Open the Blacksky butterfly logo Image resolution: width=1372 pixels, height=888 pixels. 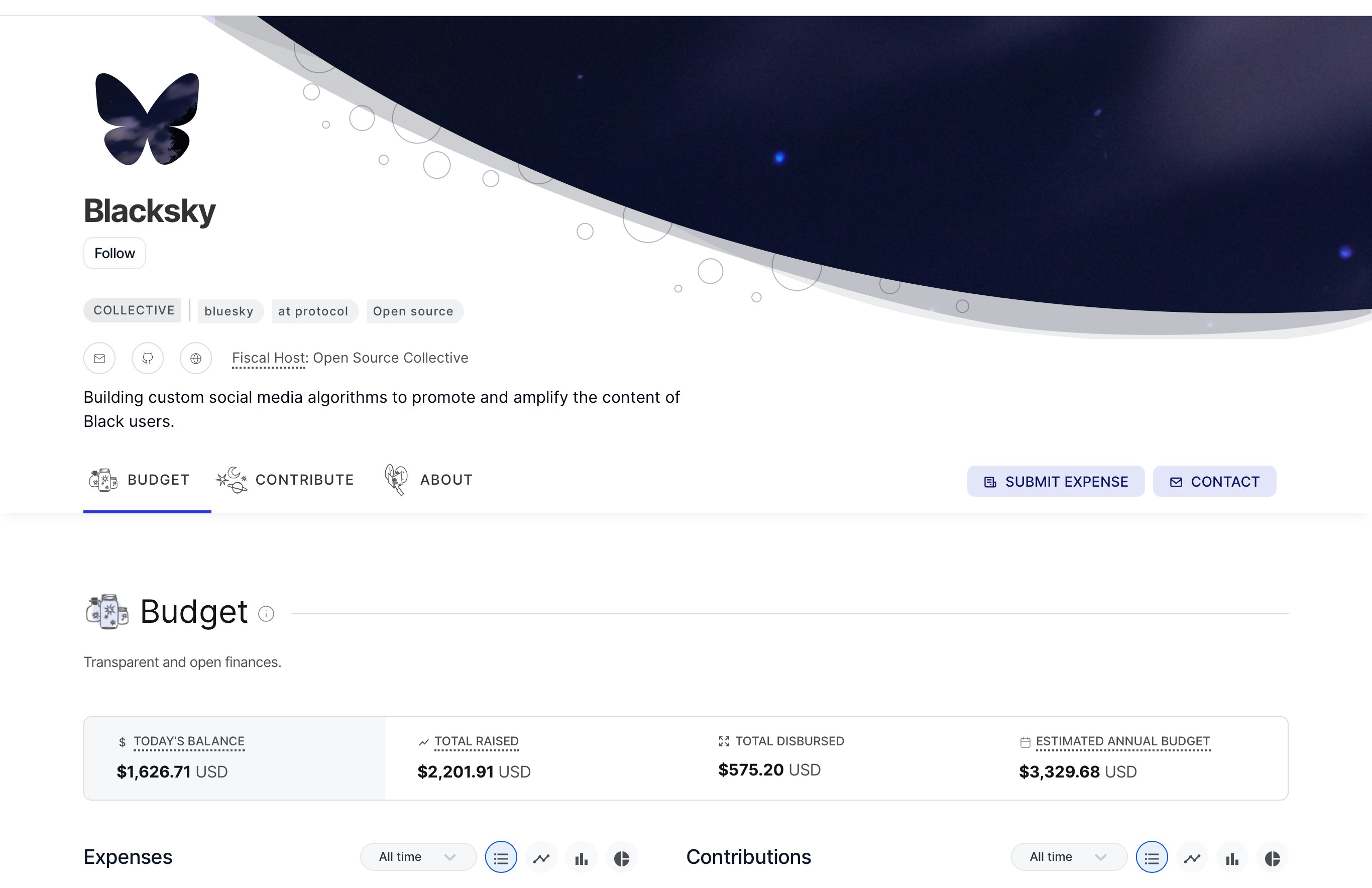click(x=148, y=119)
